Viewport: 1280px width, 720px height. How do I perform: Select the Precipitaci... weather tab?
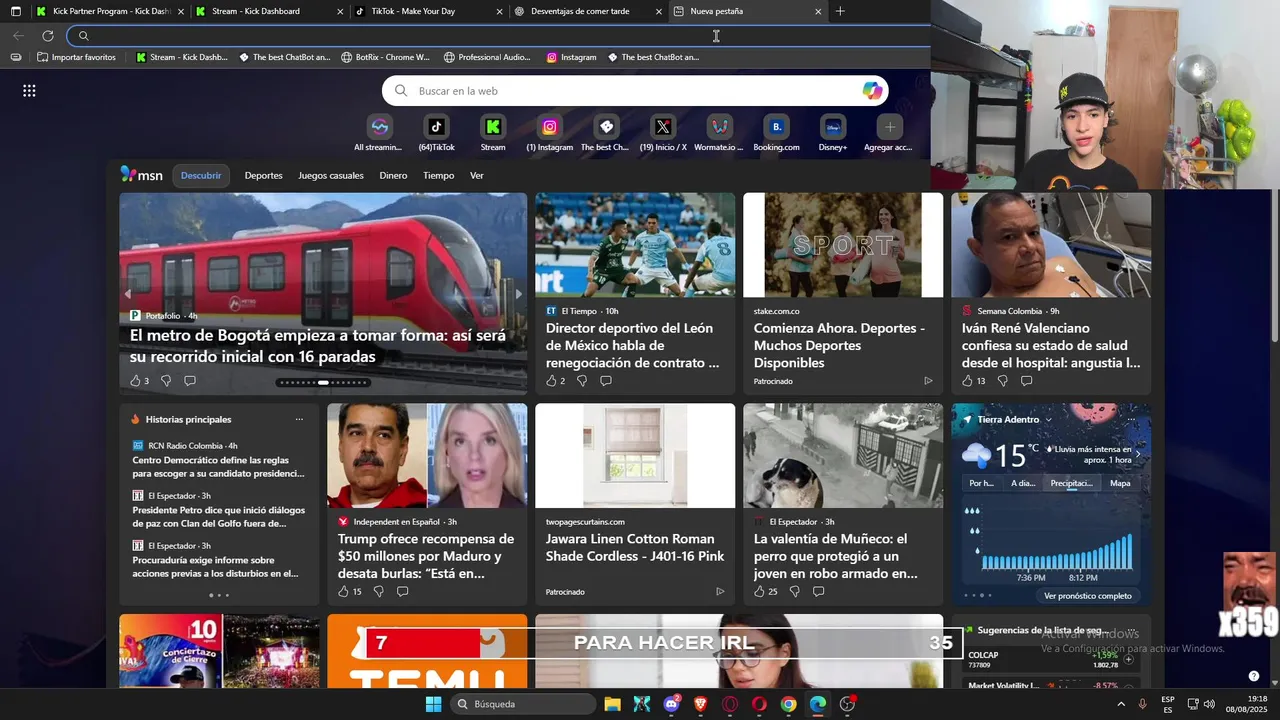click(x=1072, y=483)
